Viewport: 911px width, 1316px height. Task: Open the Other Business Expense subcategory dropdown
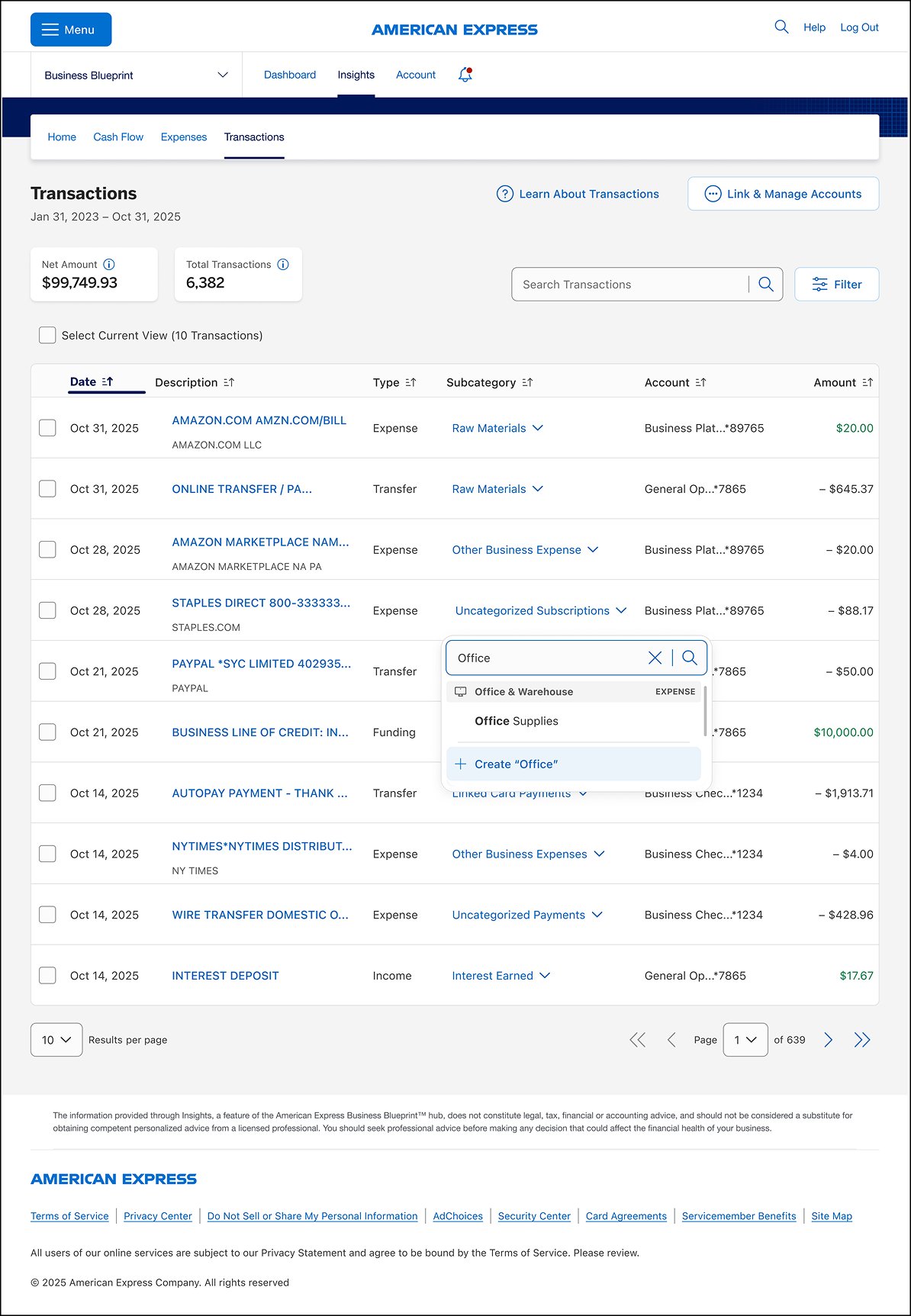[x=525, y=550]
